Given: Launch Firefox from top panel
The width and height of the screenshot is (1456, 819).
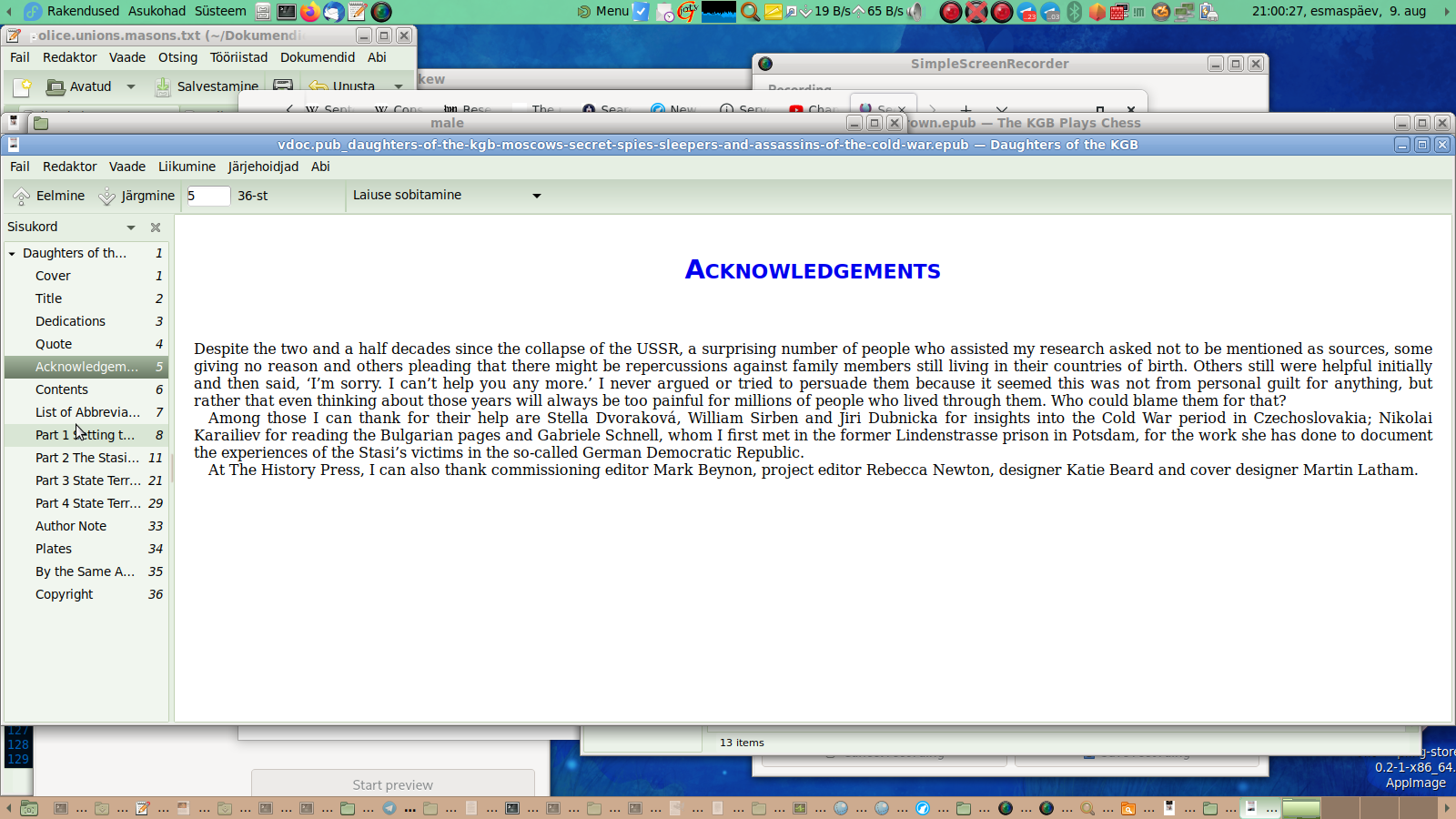Looking at the screenshot, I should click(309, 12).
